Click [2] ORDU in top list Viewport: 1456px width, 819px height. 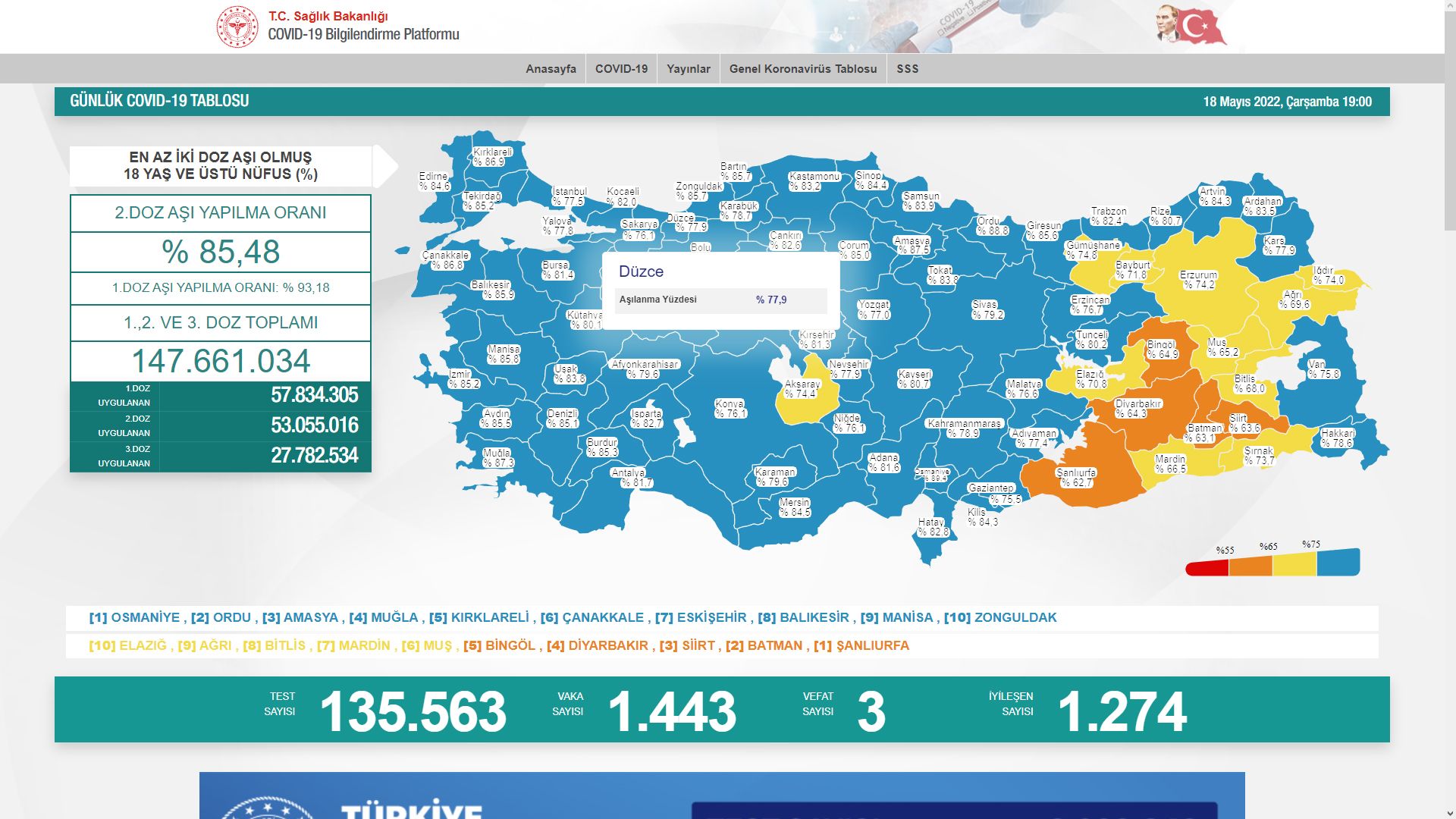(221, 618)
